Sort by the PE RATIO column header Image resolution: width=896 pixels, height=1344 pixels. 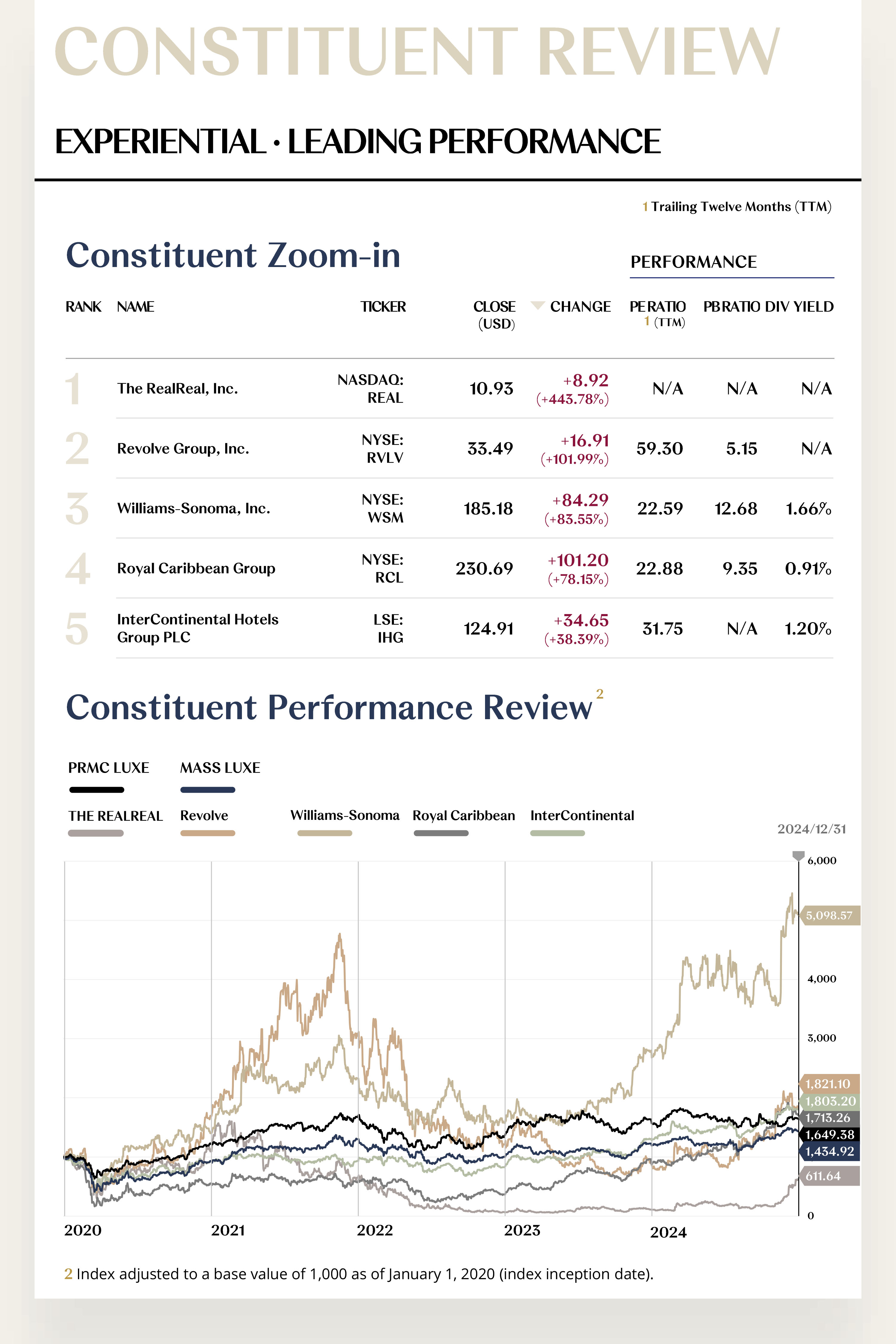pos(657,307)
